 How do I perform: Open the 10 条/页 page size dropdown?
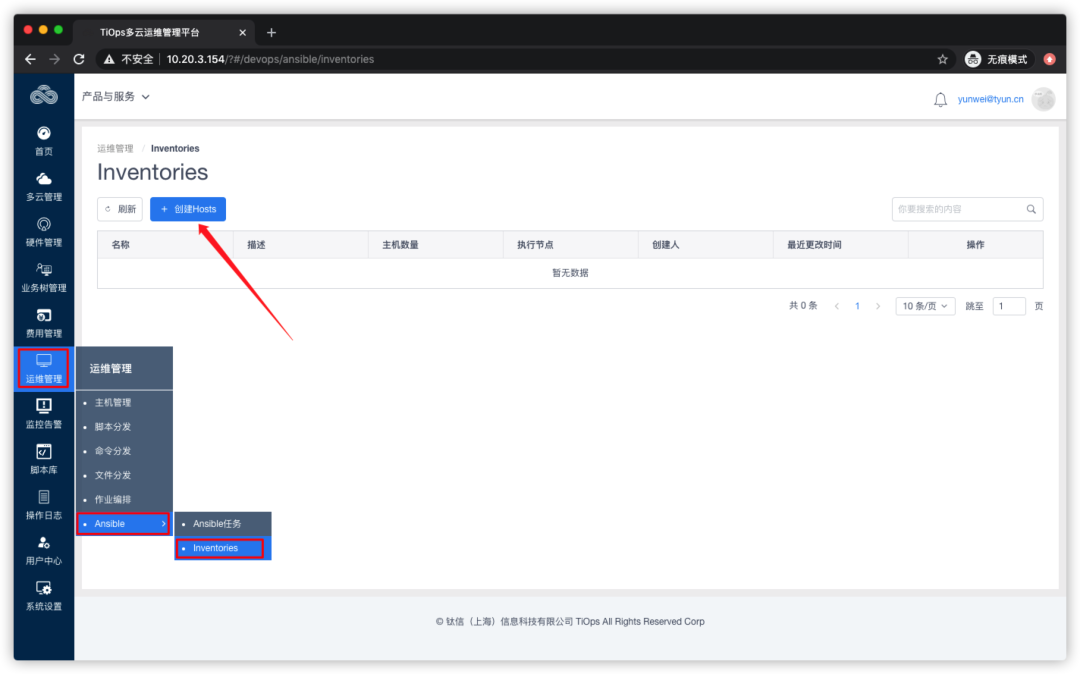pyautogui.click(x=923, y=306)
